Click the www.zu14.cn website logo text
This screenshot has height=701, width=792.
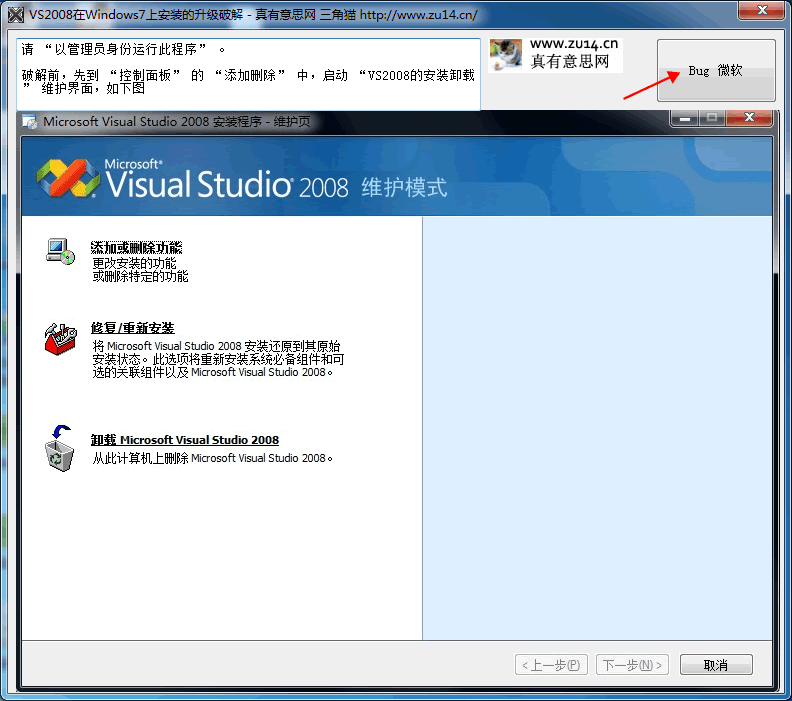tap(573, 53)
